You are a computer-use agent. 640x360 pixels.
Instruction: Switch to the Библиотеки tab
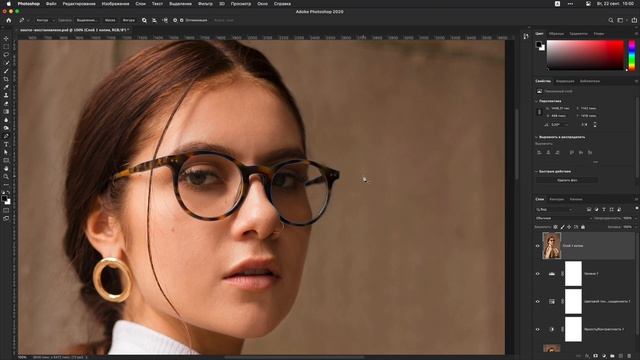(590, 81)
